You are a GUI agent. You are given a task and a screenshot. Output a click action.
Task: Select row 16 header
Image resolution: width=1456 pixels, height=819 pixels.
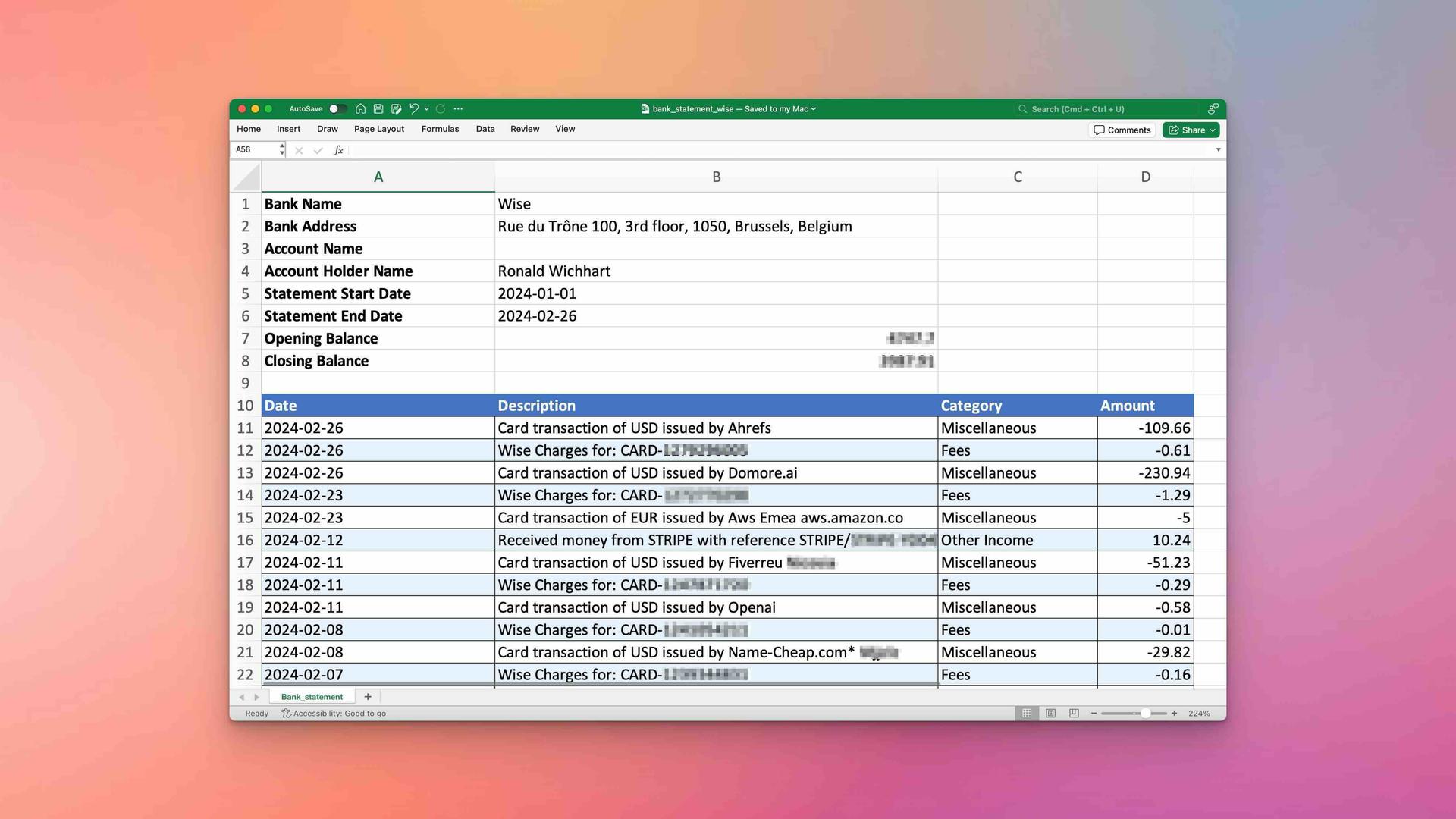245,541
